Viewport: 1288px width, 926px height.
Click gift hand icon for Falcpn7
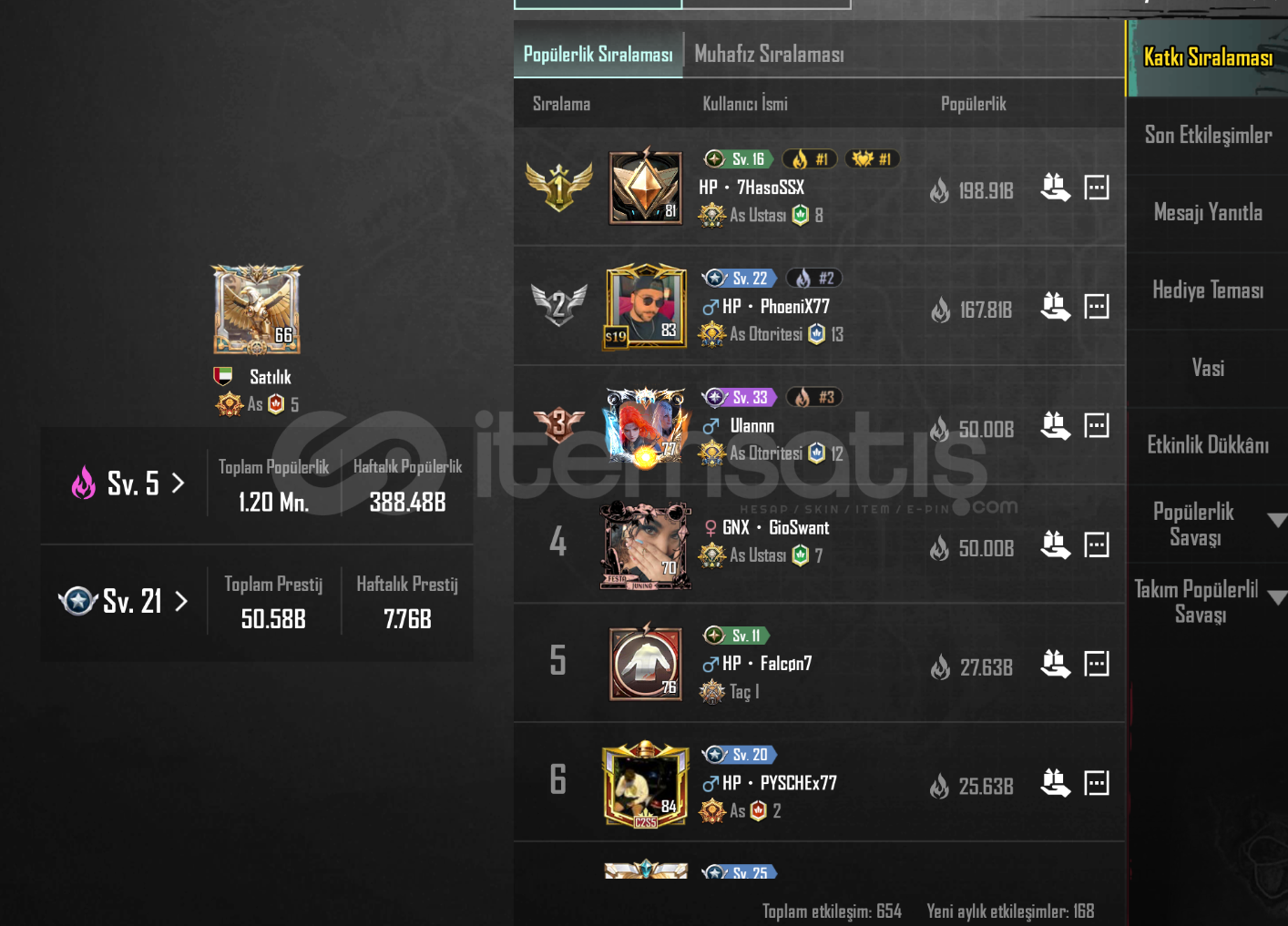1055,665
